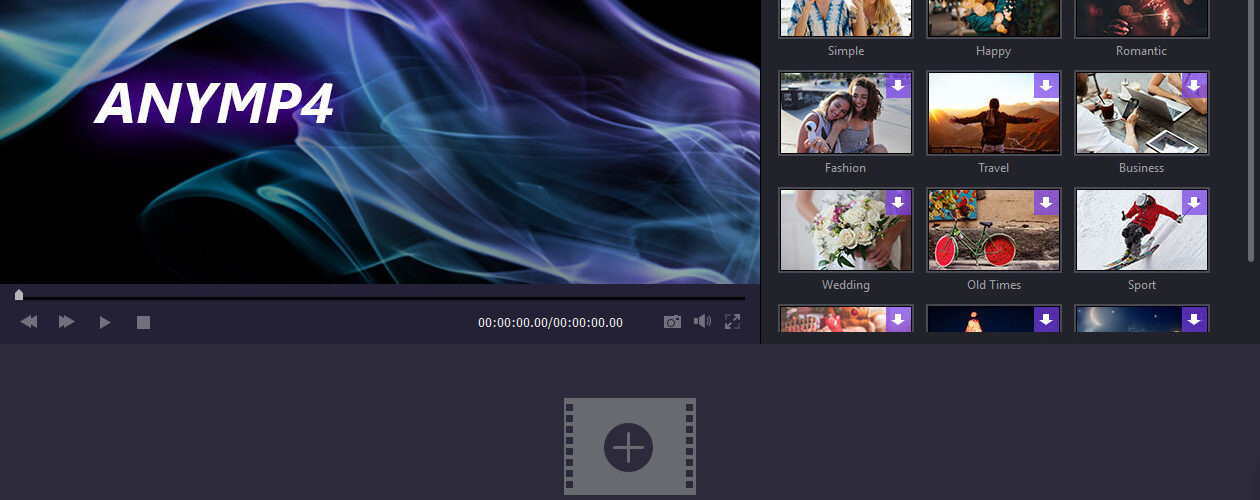Download the Wedding theme via its arrow icon
1260x500 pixels.
tap(898, 203)
